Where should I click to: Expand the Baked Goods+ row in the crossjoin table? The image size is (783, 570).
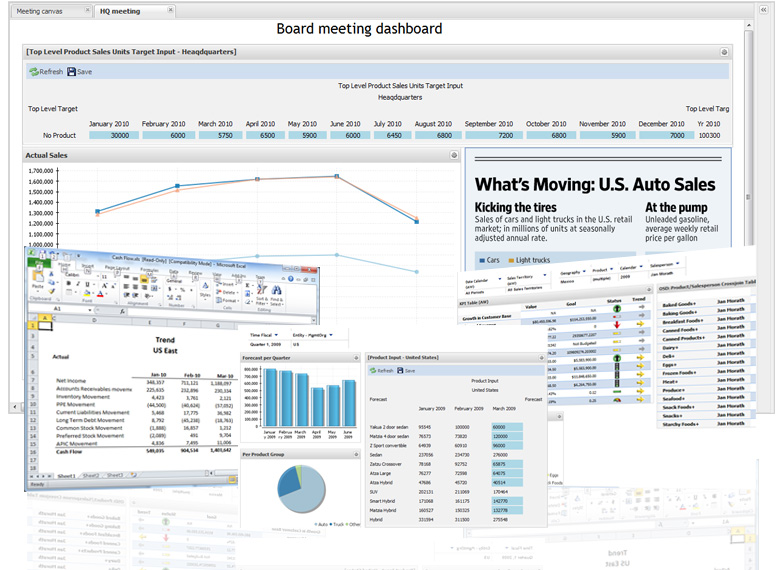coord(679,304)
